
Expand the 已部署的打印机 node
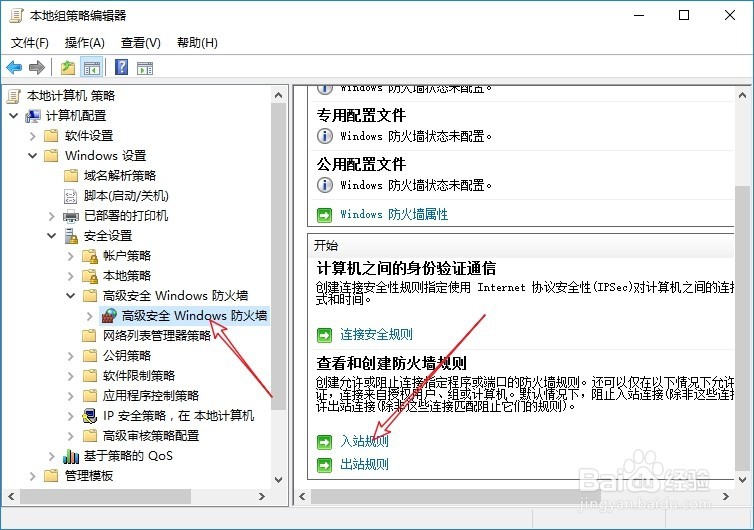click(52, 216)
